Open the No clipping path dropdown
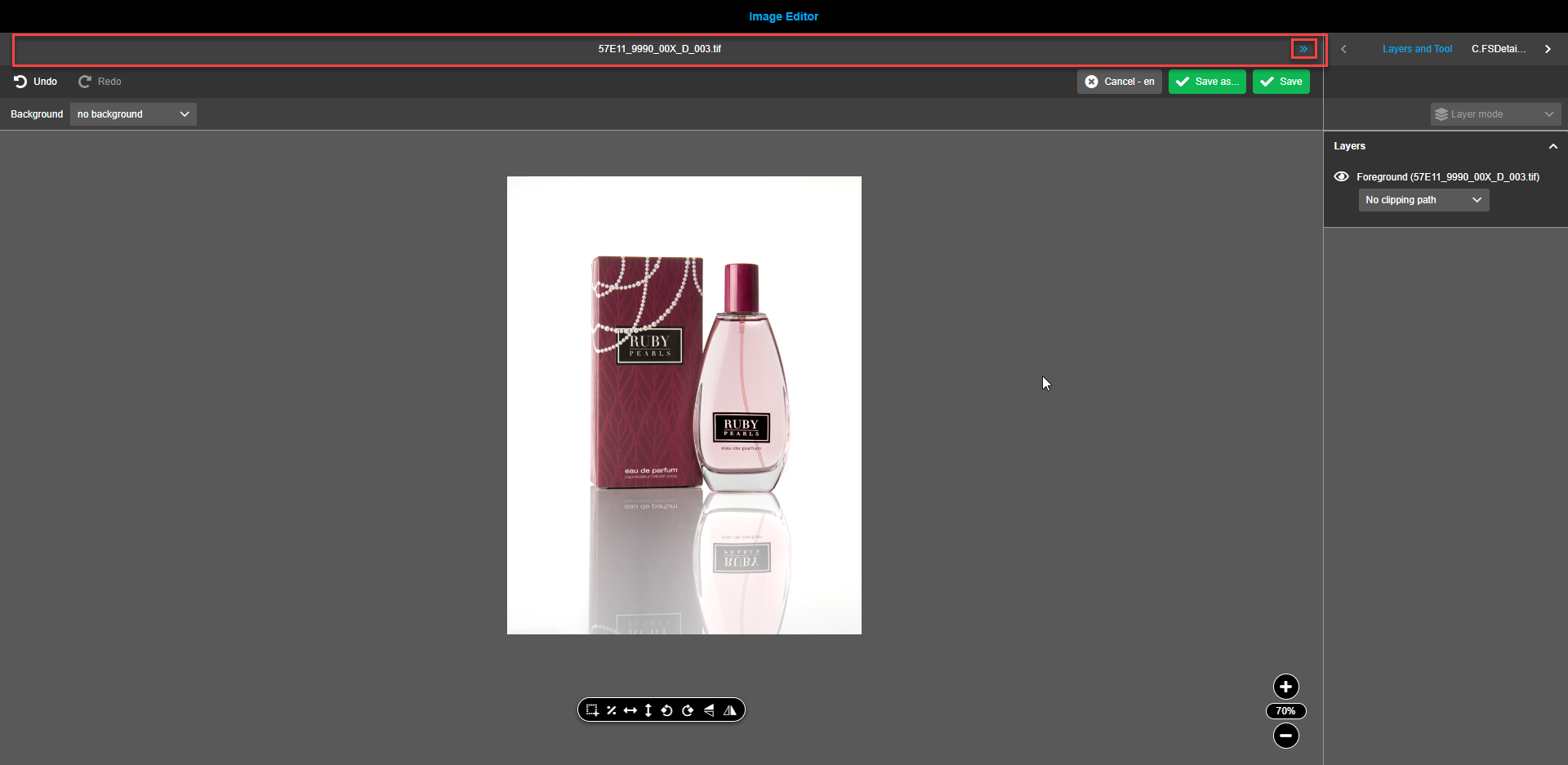Viewport: 1568px width, 765px height. tap(1423, 200)
